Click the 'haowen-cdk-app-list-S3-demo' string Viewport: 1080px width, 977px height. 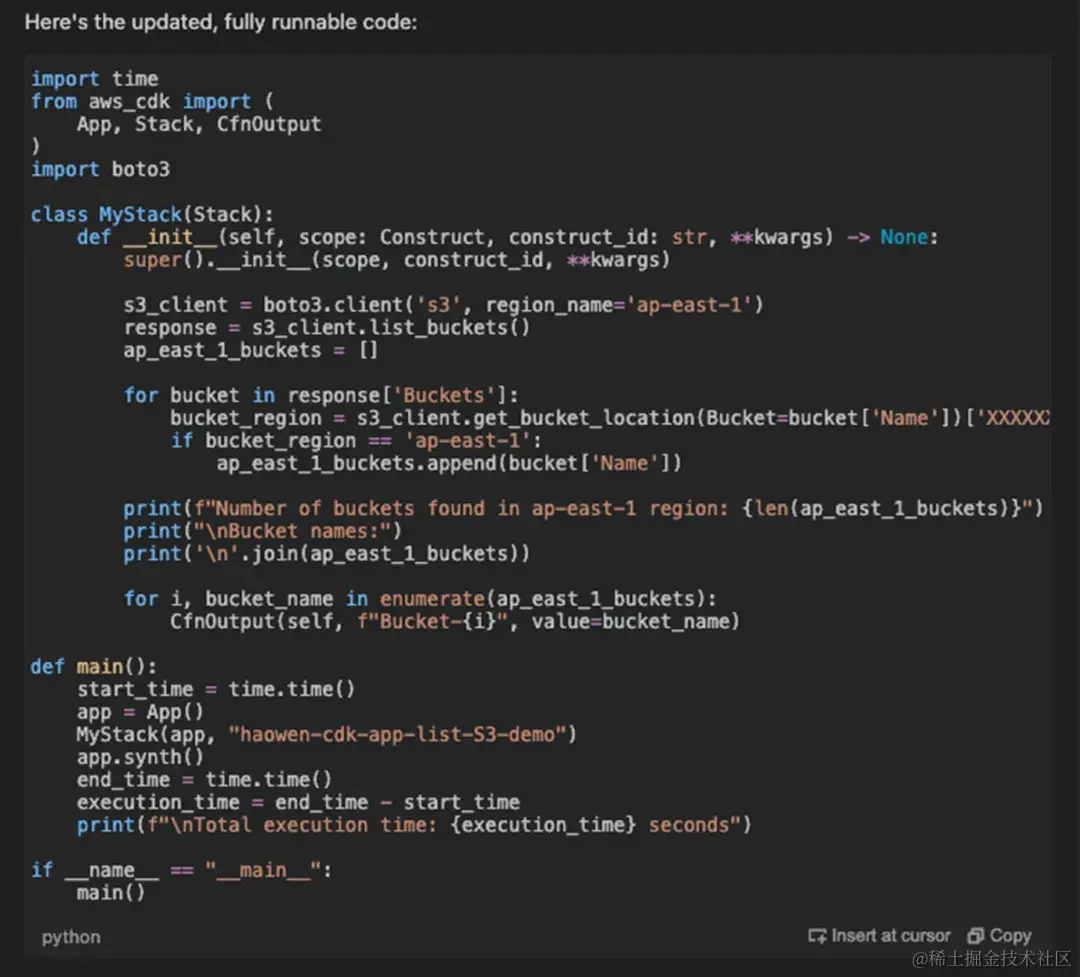click(396, 734)
